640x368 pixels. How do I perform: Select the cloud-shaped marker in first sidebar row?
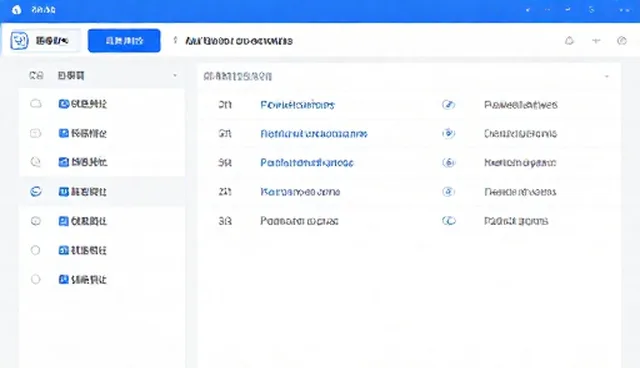[36, 104]
